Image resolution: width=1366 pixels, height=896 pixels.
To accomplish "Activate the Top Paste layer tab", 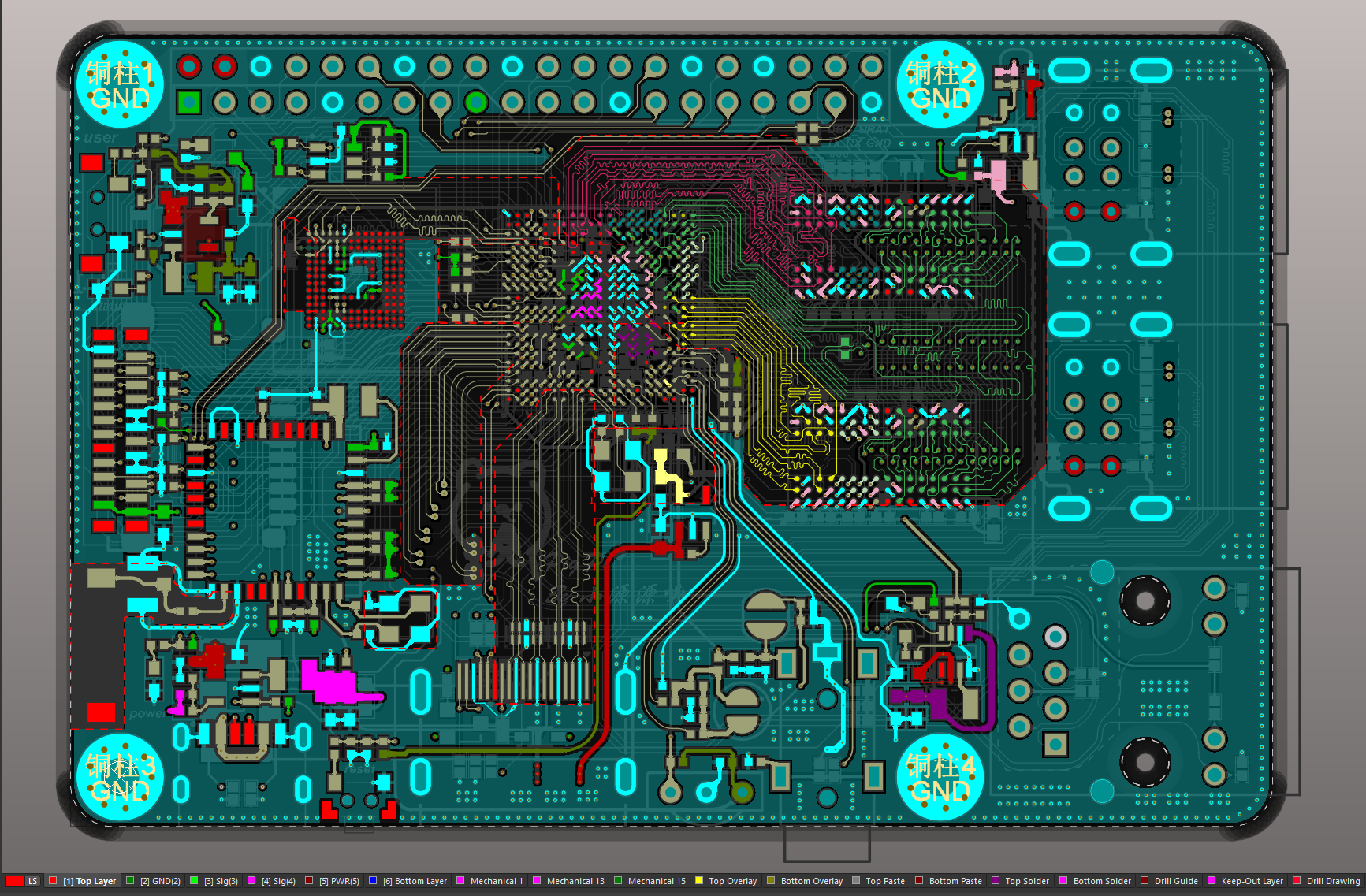I will tap(884, 881).
